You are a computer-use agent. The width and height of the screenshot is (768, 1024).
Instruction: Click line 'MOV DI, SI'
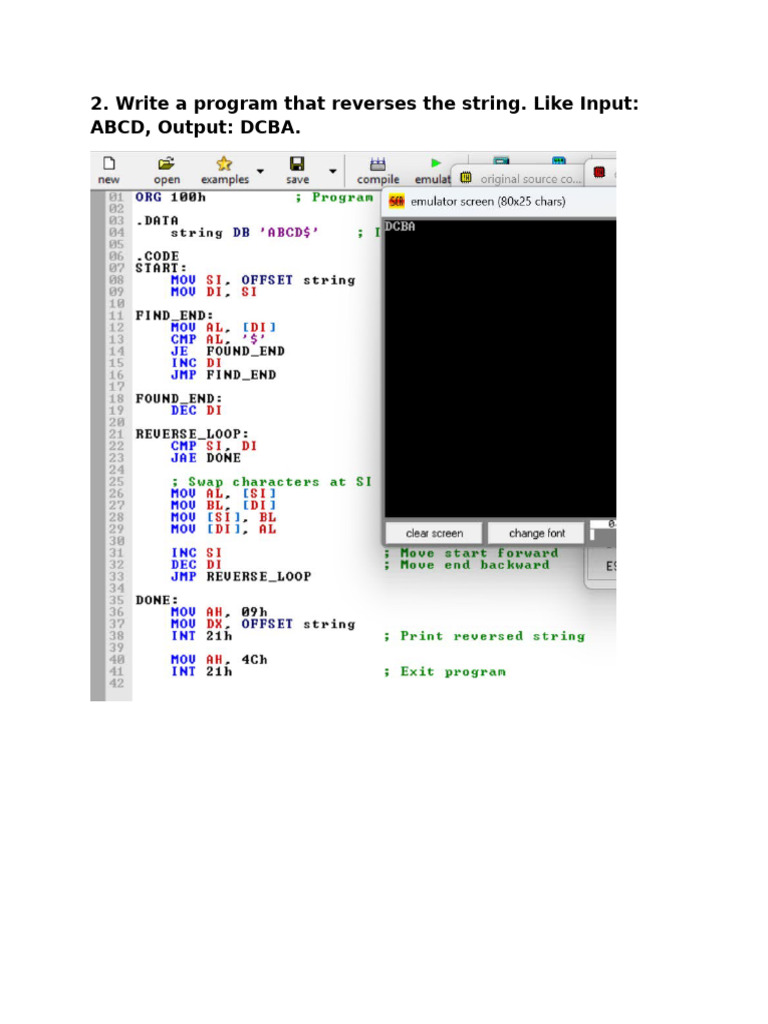pos(214,292)
